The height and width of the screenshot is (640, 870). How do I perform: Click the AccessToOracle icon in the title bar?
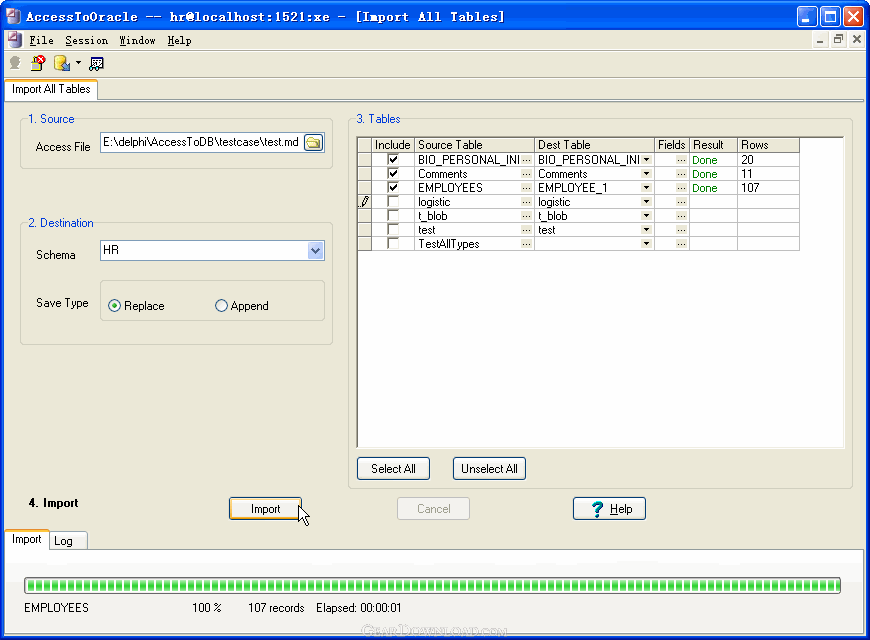pyautogui.click(x=13, y=17)
